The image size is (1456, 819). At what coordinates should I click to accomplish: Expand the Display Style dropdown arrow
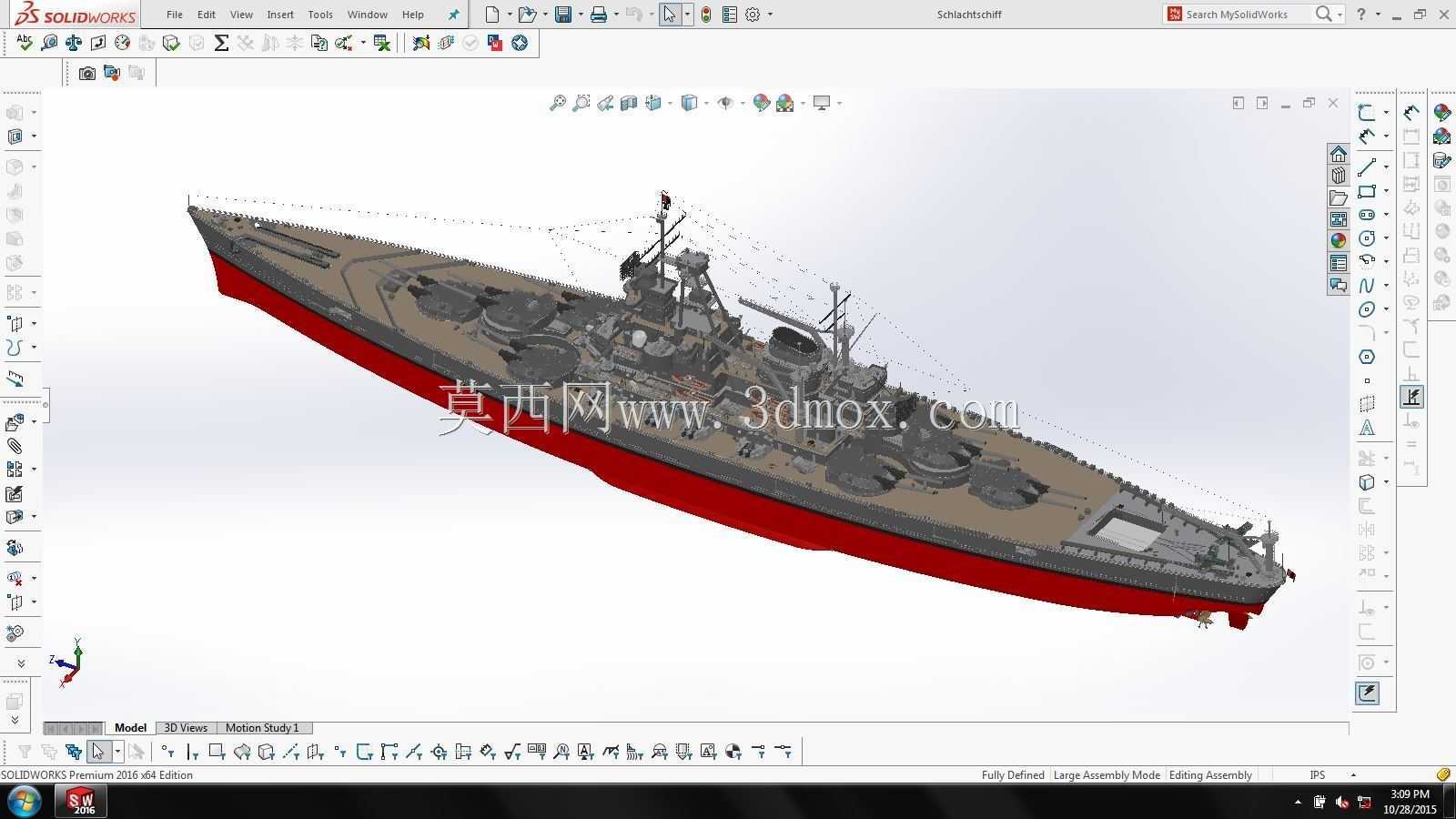point(706,103)
